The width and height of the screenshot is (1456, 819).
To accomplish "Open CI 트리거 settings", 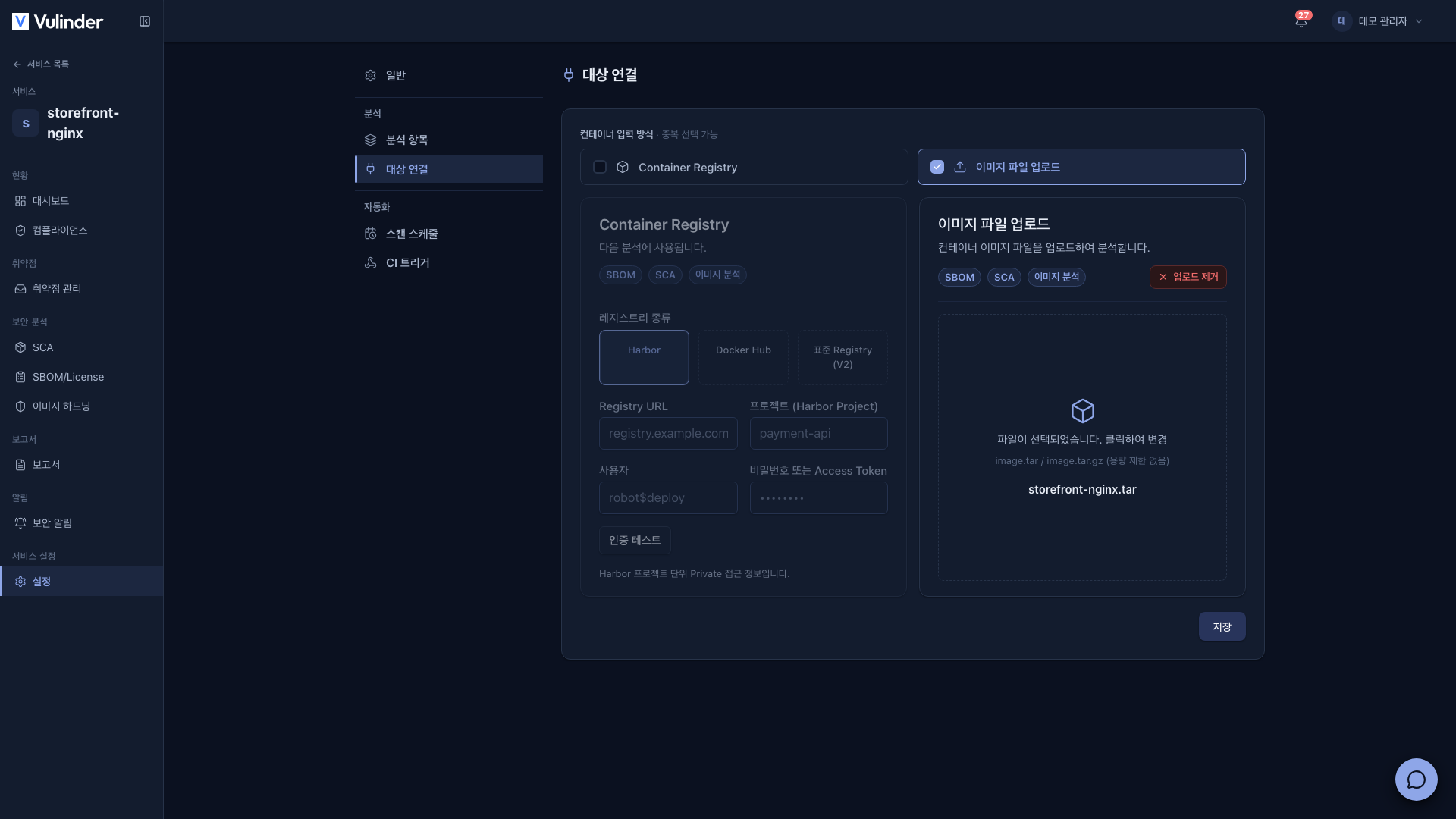I will [x=449, y=263].
